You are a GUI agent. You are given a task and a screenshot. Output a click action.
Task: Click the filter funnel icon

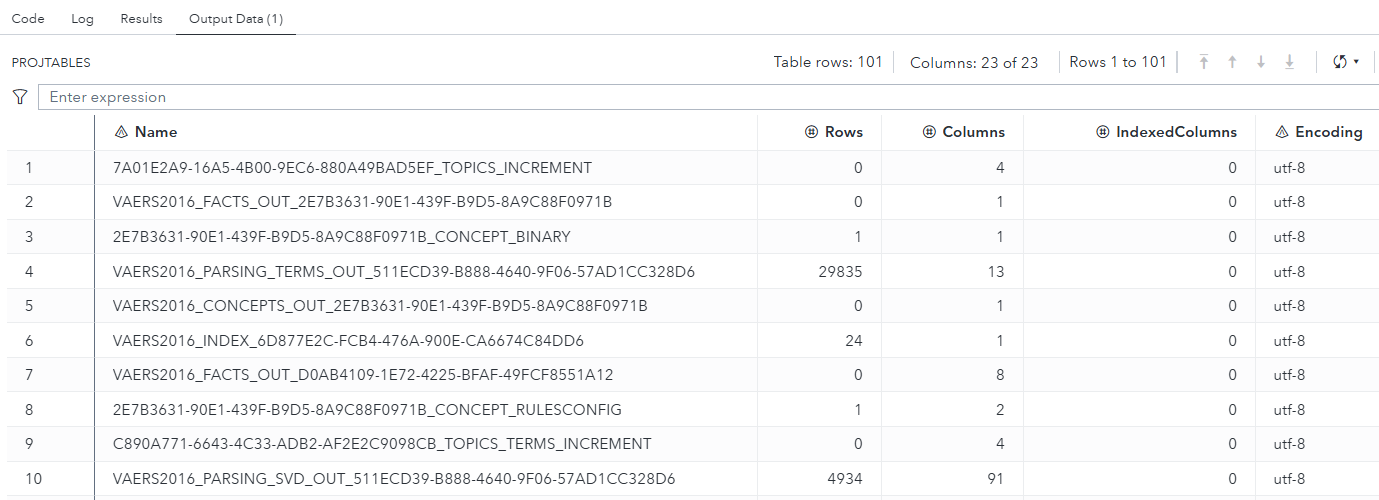(x=19, y=97)
